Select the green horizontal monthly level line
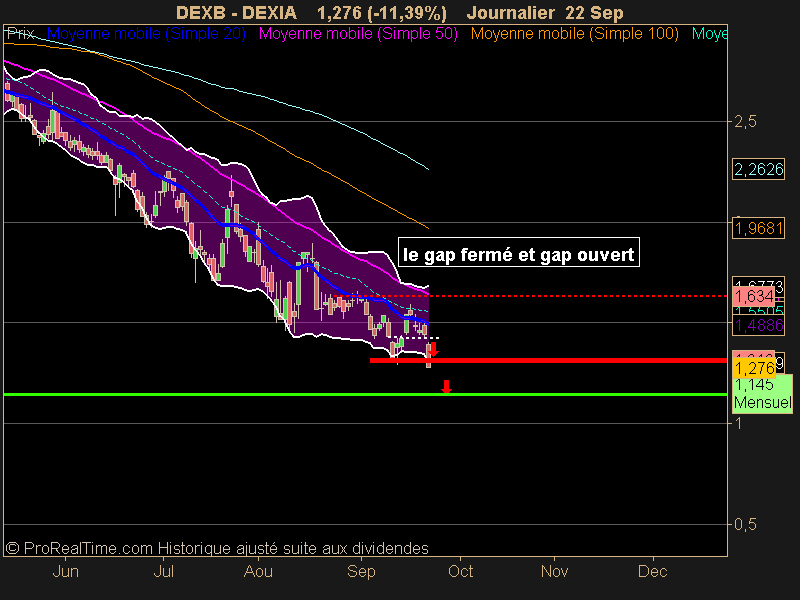 coord(365,394)
